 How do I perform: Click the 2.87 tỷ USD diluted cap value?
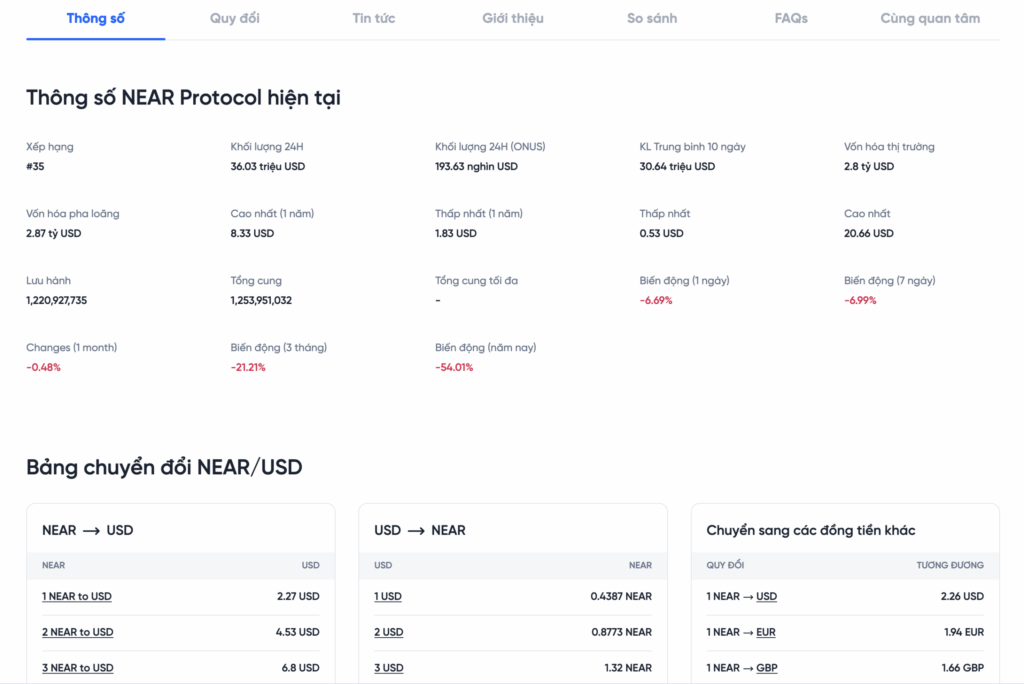click(x=54, y=233)
